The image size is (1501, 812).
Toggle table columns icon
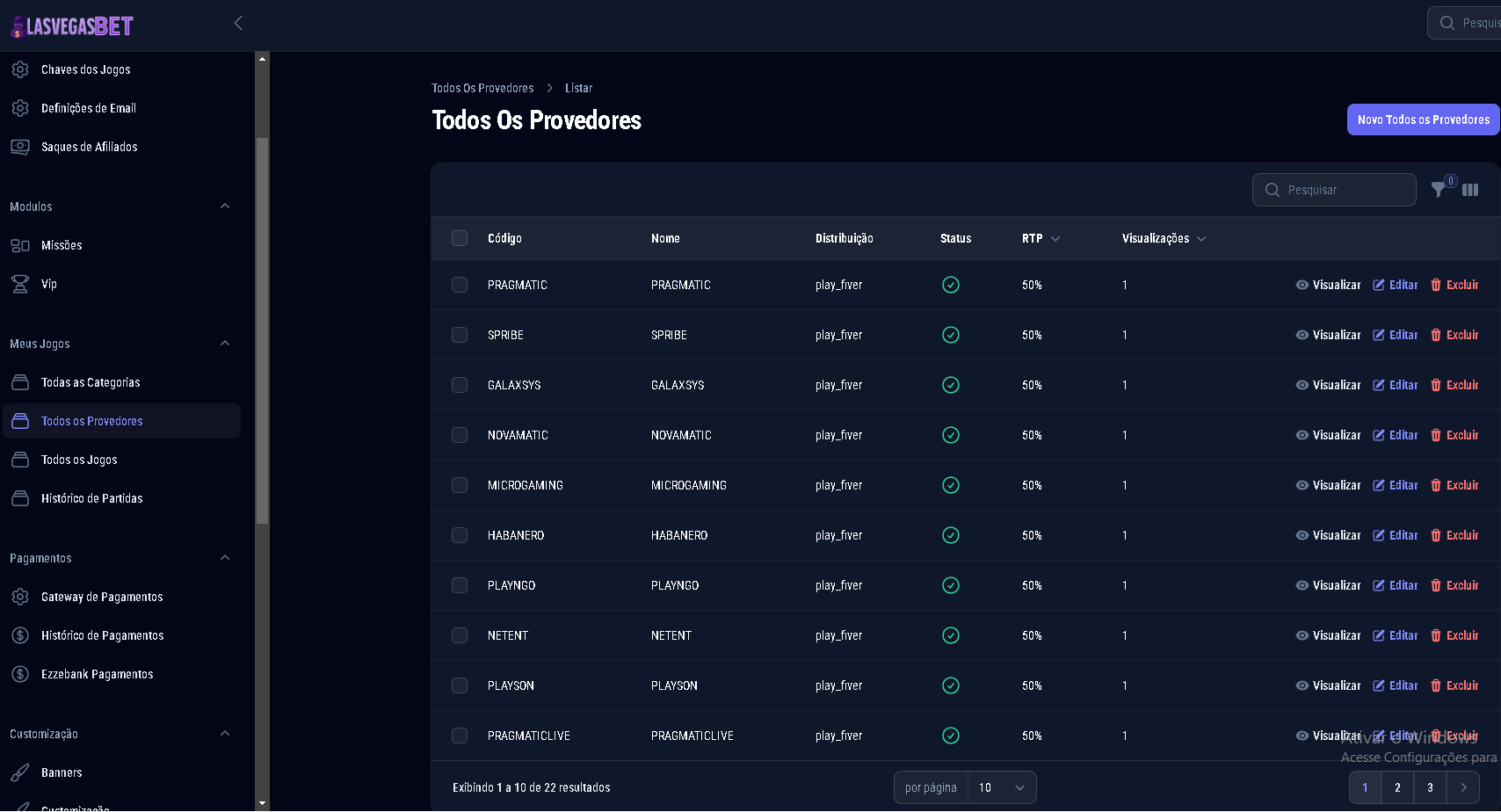coord(1470,190)
